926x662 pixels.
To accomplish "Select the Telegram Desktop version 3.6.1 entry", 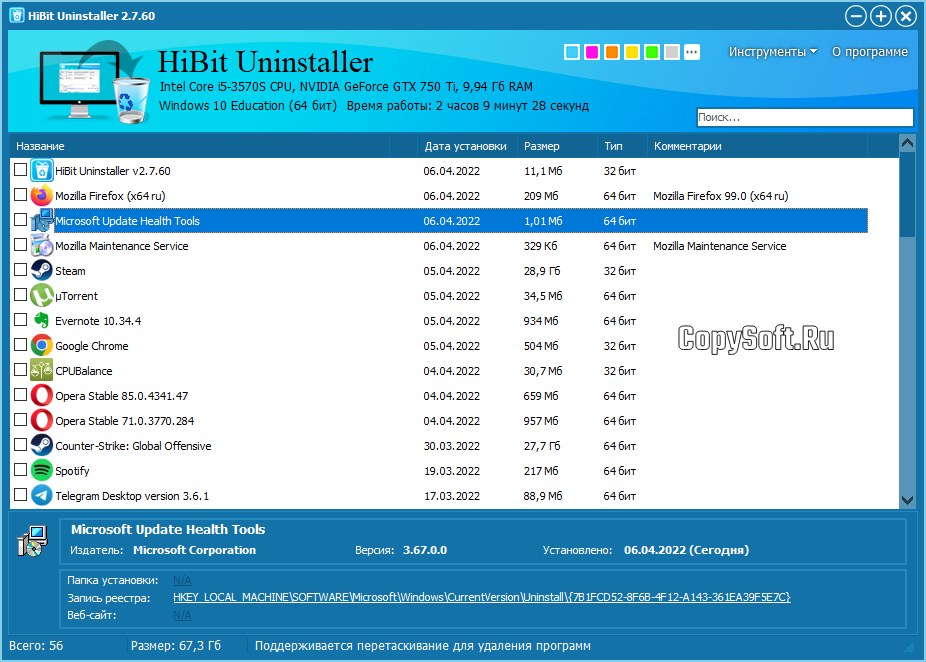I will [132, 496].
